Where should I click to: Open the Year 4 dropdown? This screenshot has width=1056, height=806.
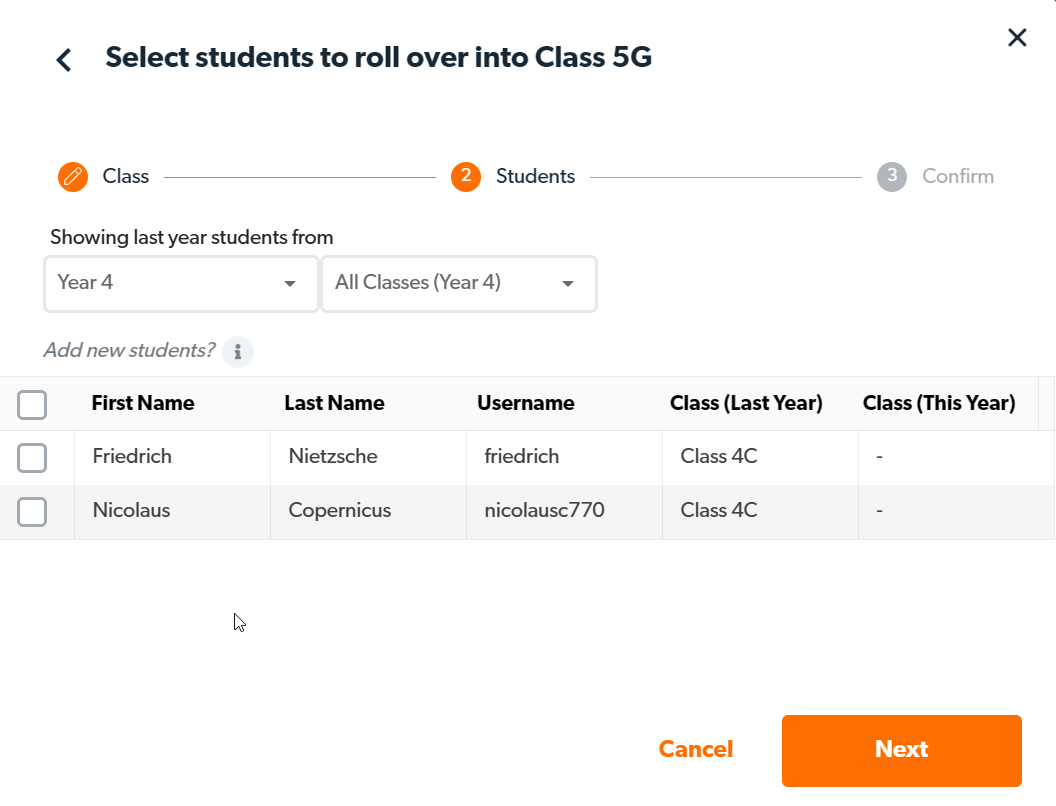point(181,284)
